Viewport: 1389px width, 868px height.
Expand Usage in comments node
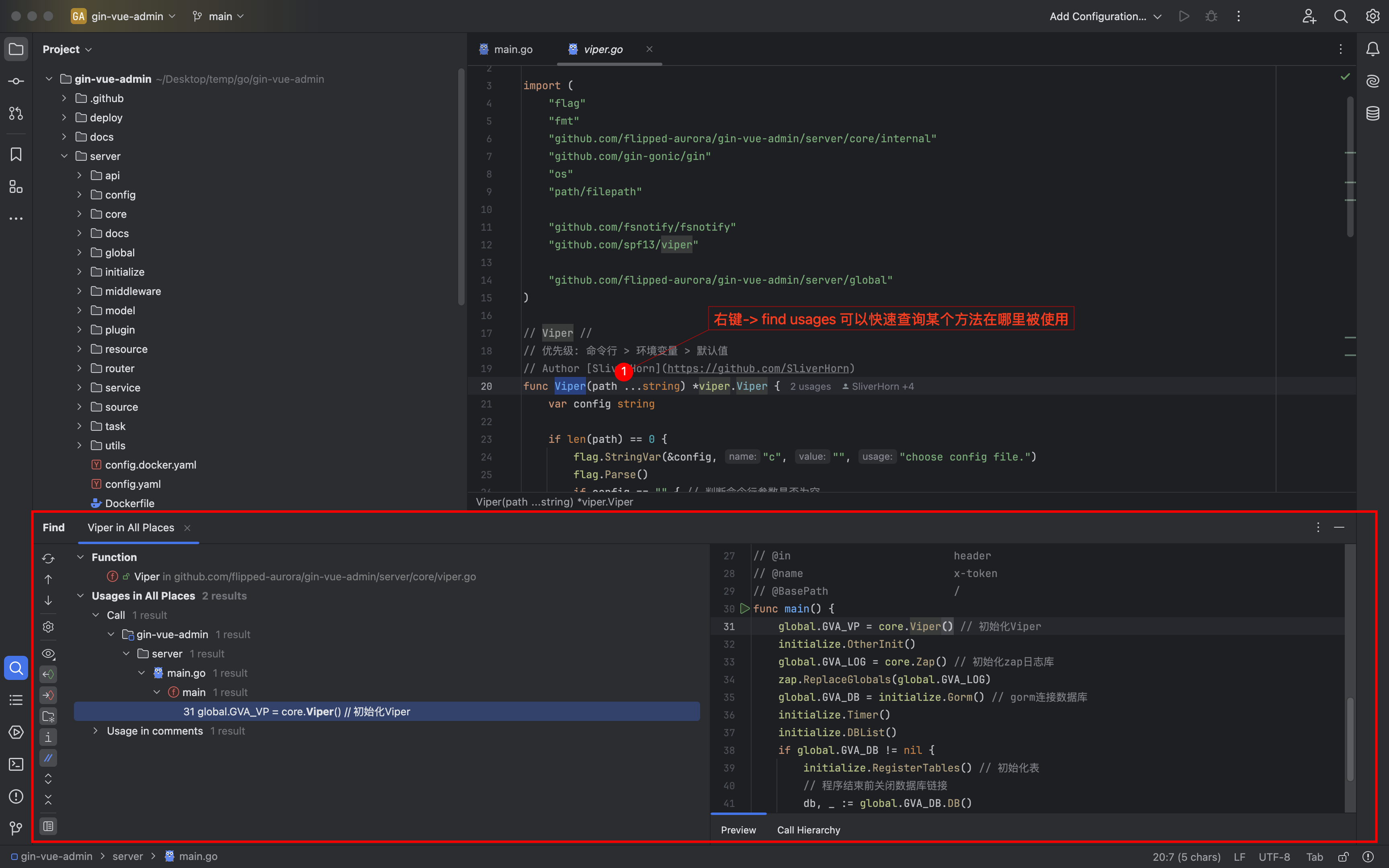pos(95,731)
